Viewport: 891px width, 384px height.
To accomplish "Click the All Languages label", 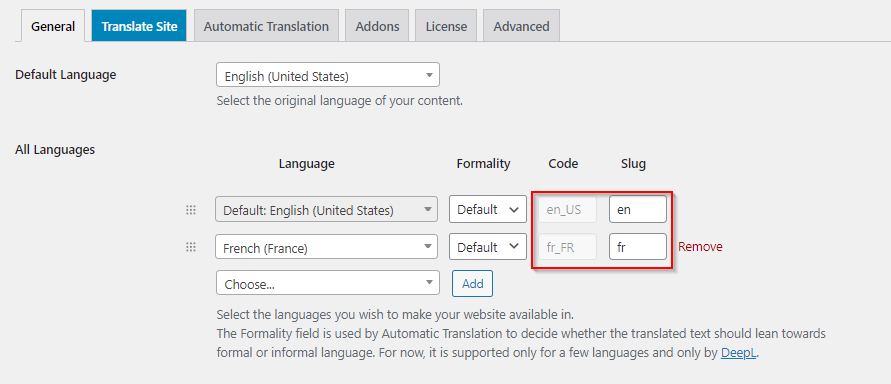I will pyautogui.click(x=55, y=150).
